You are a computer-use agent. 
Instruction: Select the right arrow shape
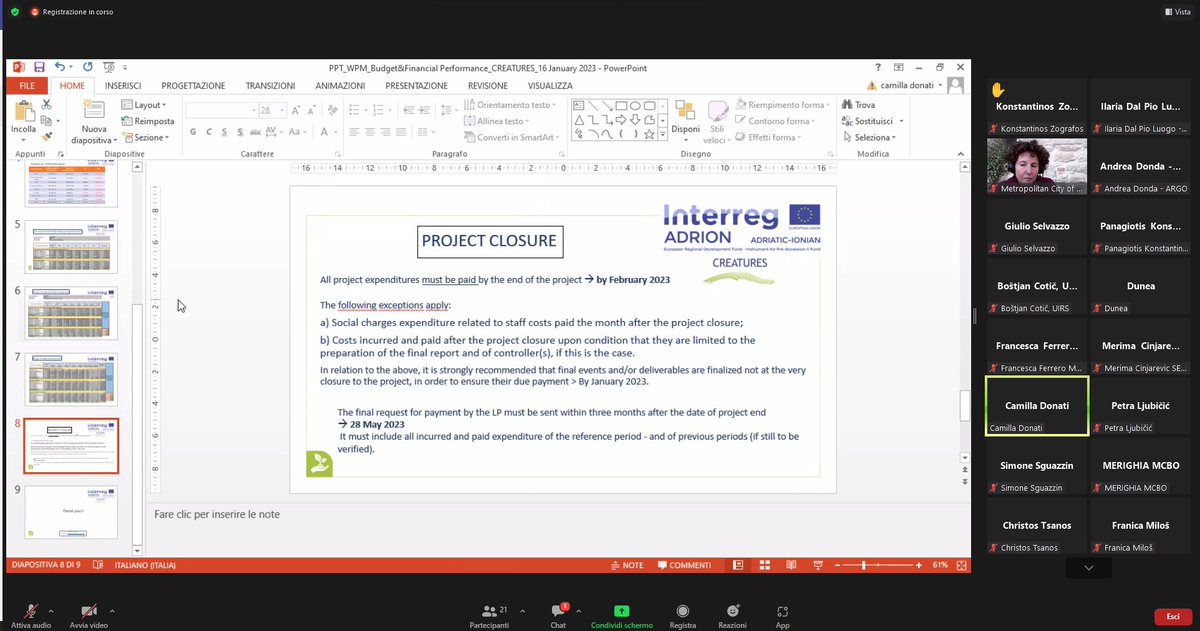[621, 120]
